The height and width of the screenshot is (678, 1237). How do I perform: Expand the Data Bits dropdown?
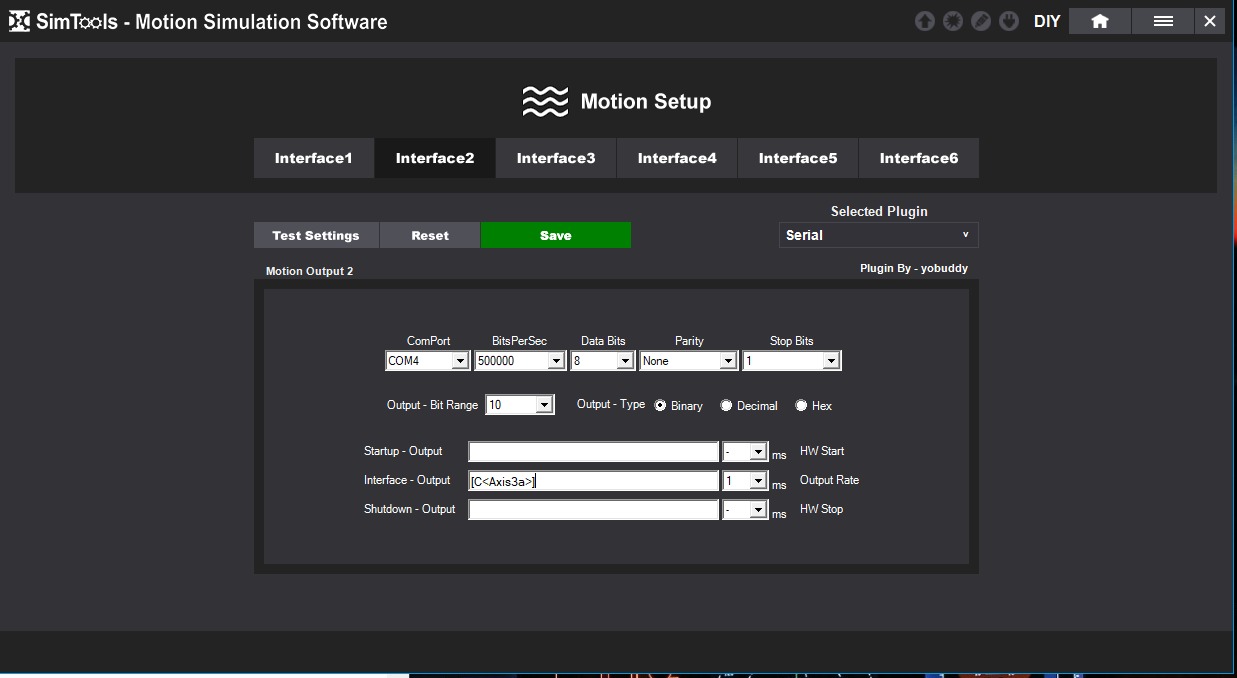[603, 361]
